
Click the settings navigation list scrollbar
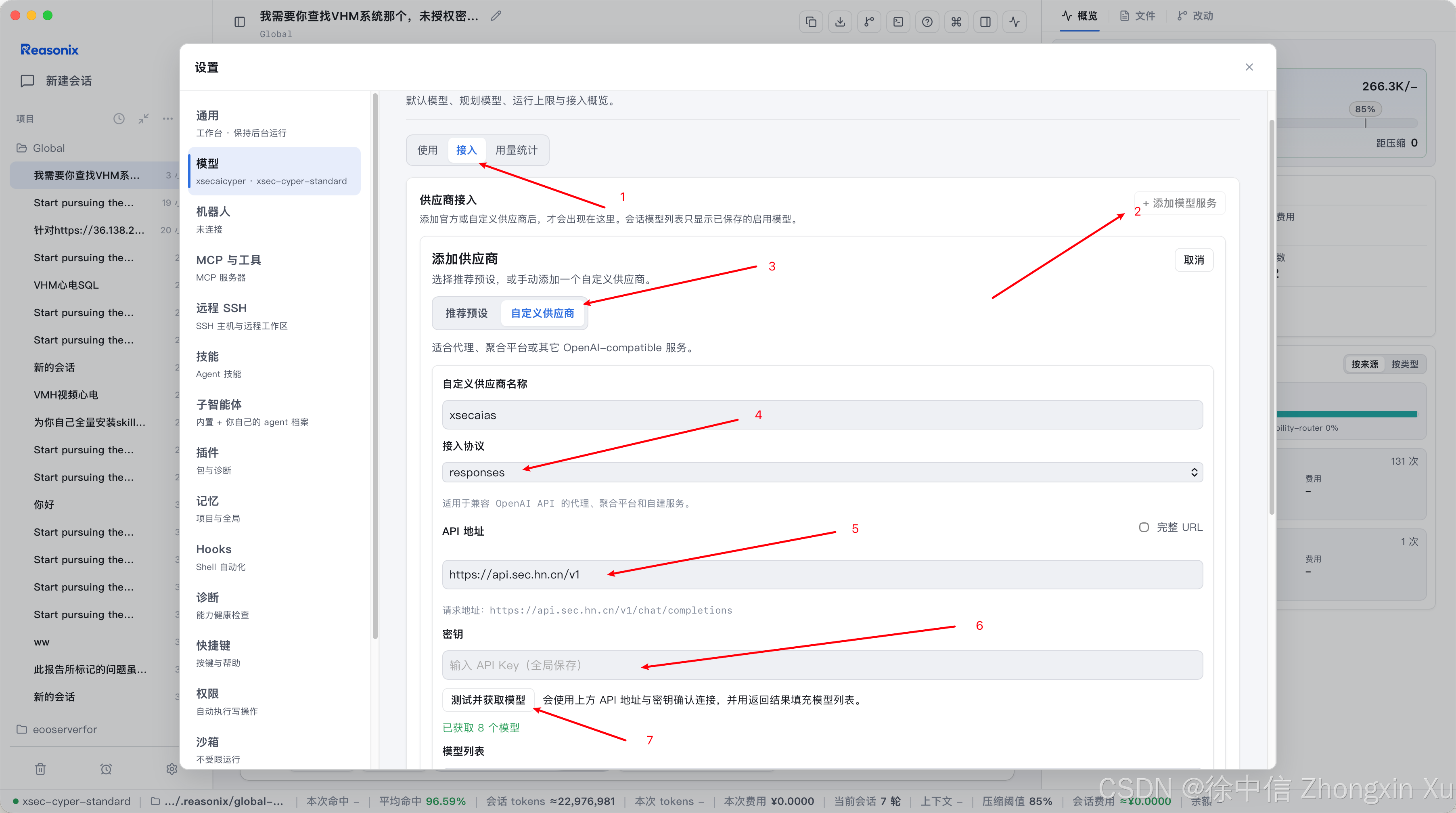tap(375, 367)
